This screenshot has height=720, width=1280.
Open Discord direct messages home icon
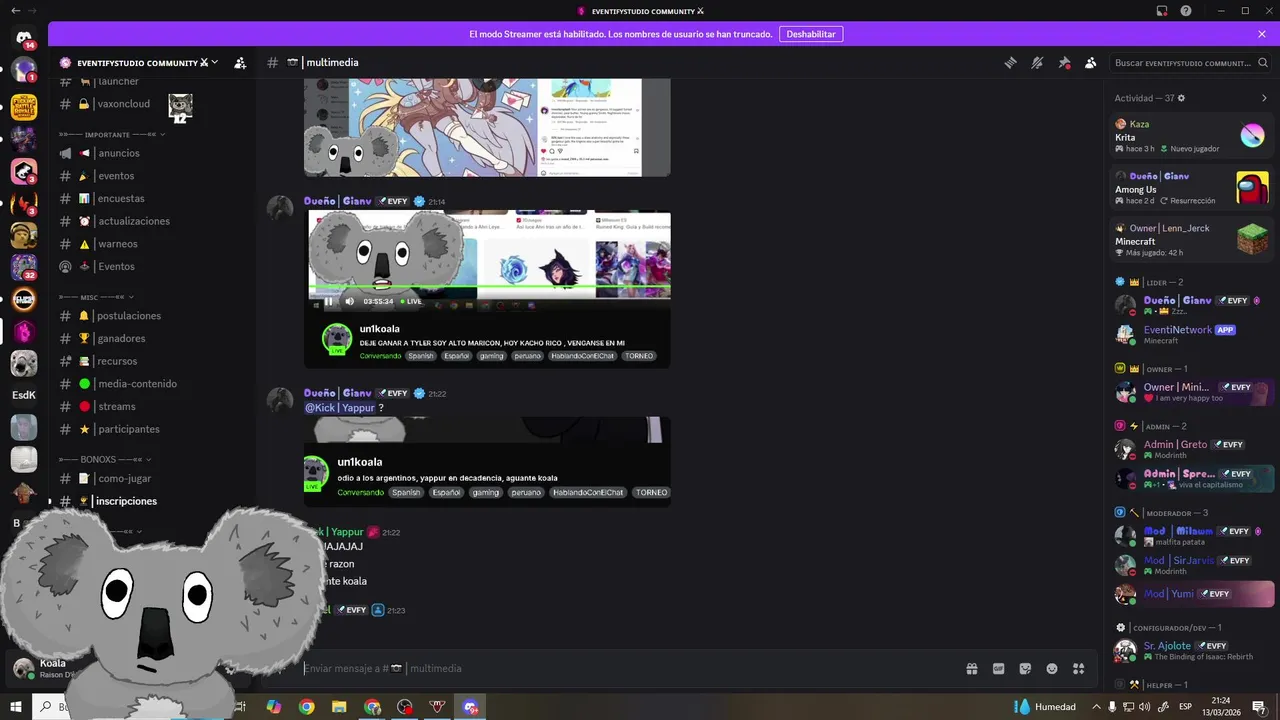pyautogui.click(x=24, y=37)
